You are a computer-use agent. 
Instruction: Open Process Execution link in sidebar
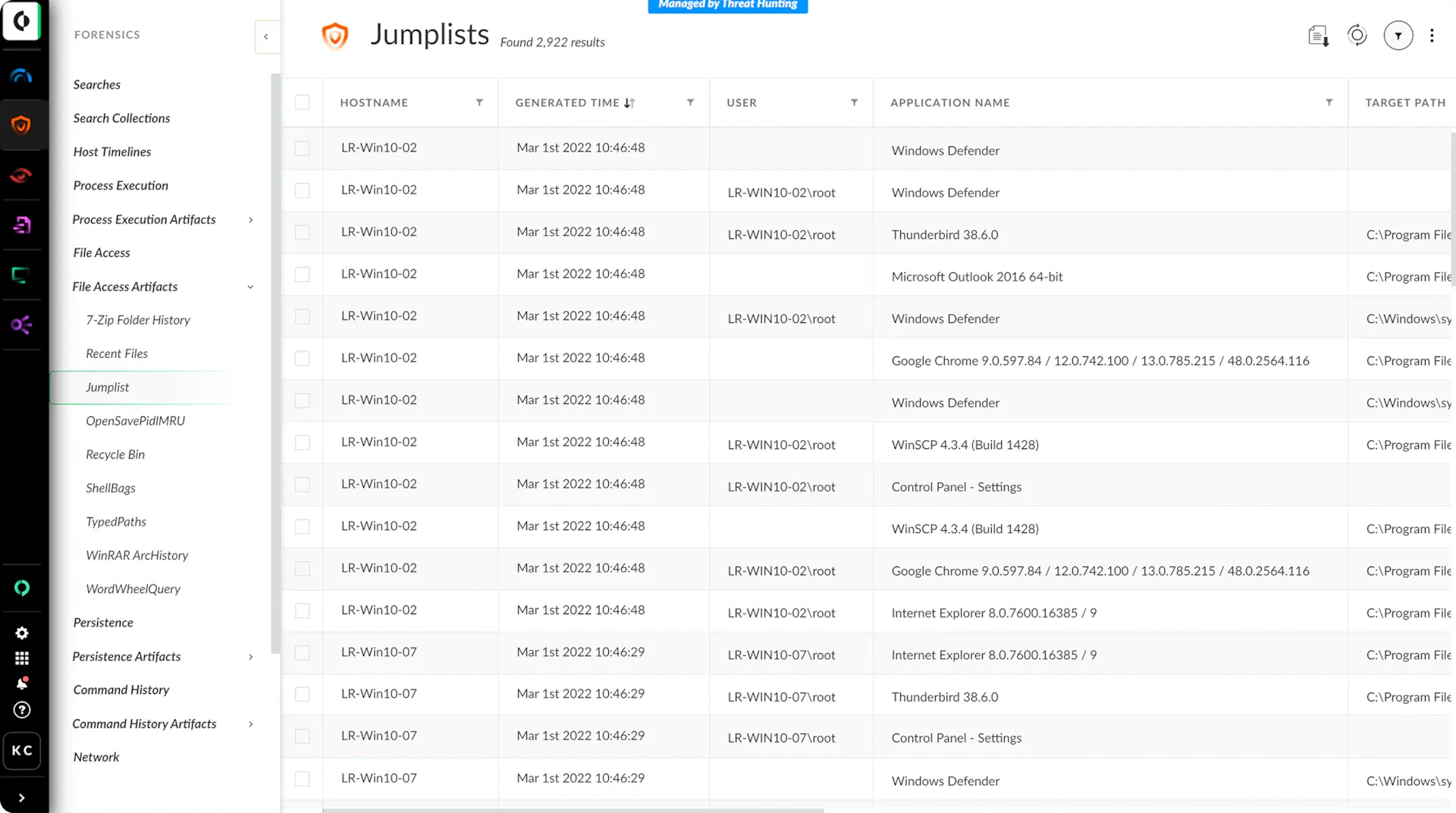(121, 185)
